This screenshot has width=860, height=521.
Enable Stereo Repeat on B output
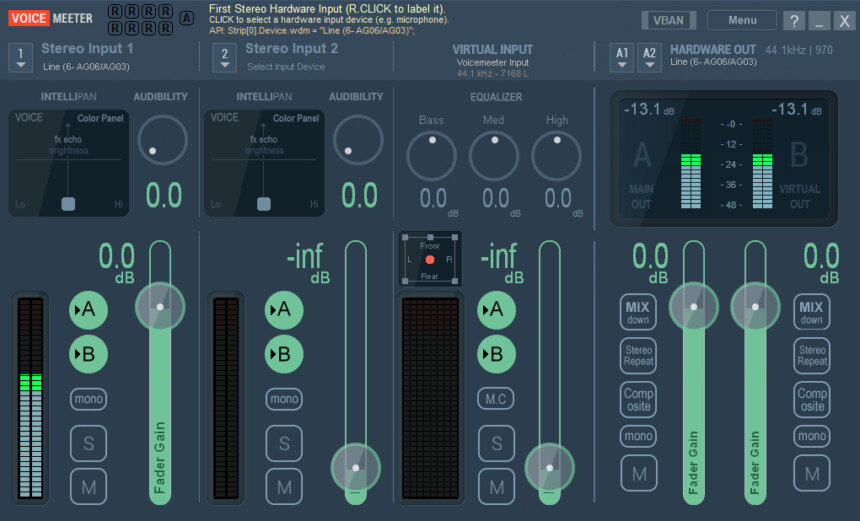pyautogui.click(x=812, y=356)
